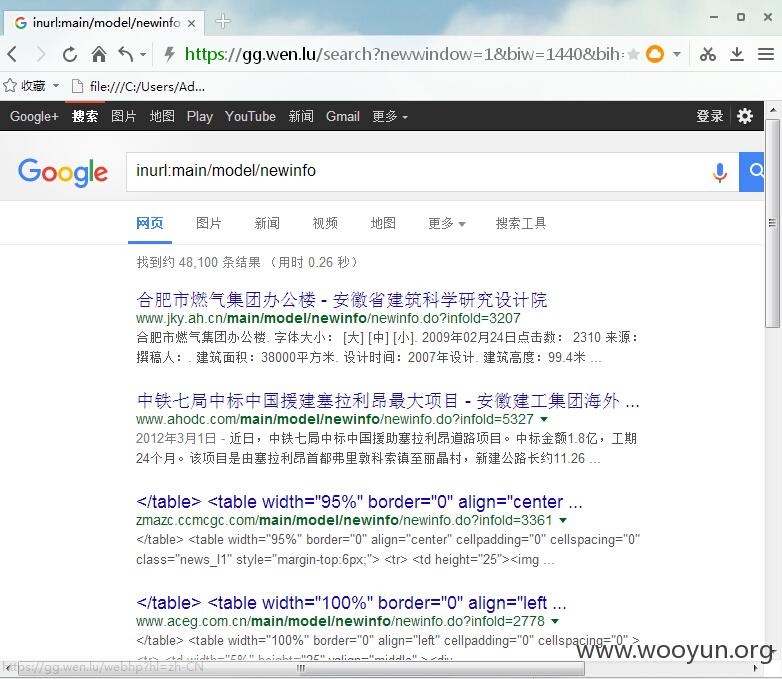782x679 pixels.
Task: Start voice search with microphone icon
Action: pyautogui.click(x=719, y=172)
